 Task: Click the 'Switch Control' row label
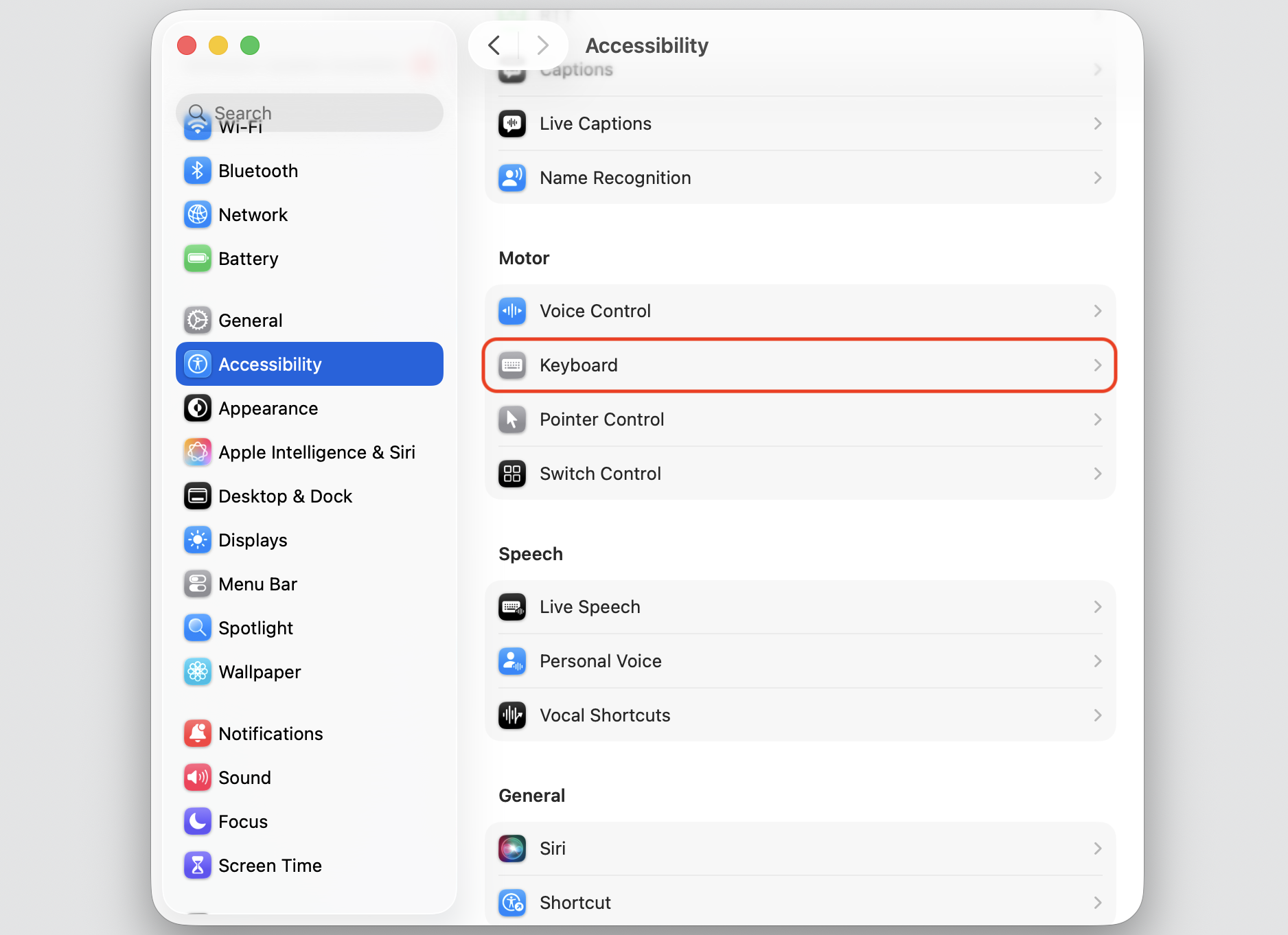[600, 474]
